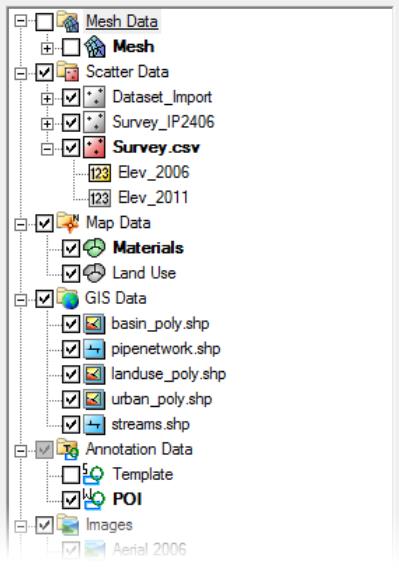Select the Elev_2011 dataset item
Screen dimensions: 399x572
pos(153,198)
